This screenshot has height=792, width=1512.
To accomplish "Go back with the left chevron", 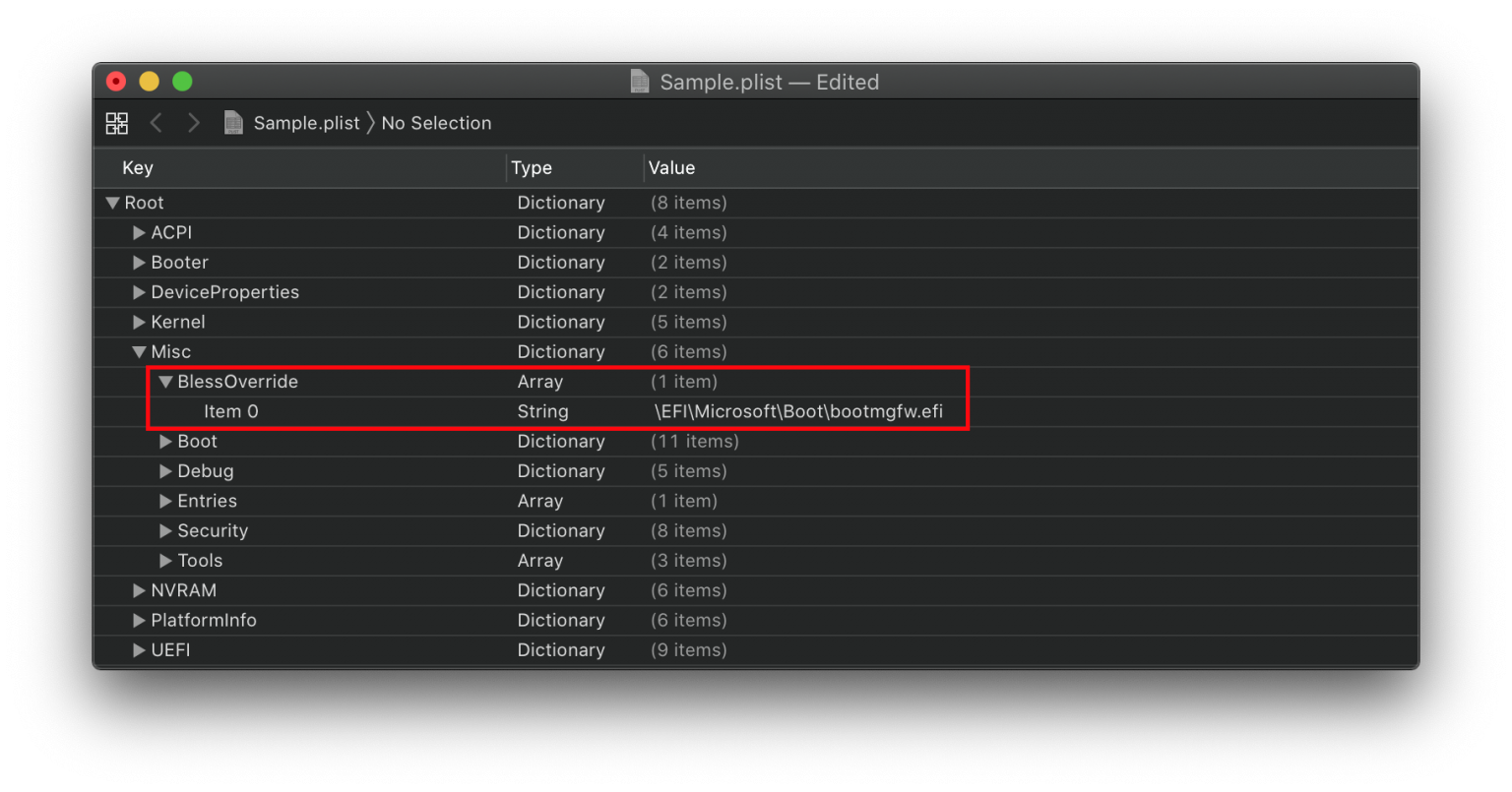I will [x=156, y=123].
